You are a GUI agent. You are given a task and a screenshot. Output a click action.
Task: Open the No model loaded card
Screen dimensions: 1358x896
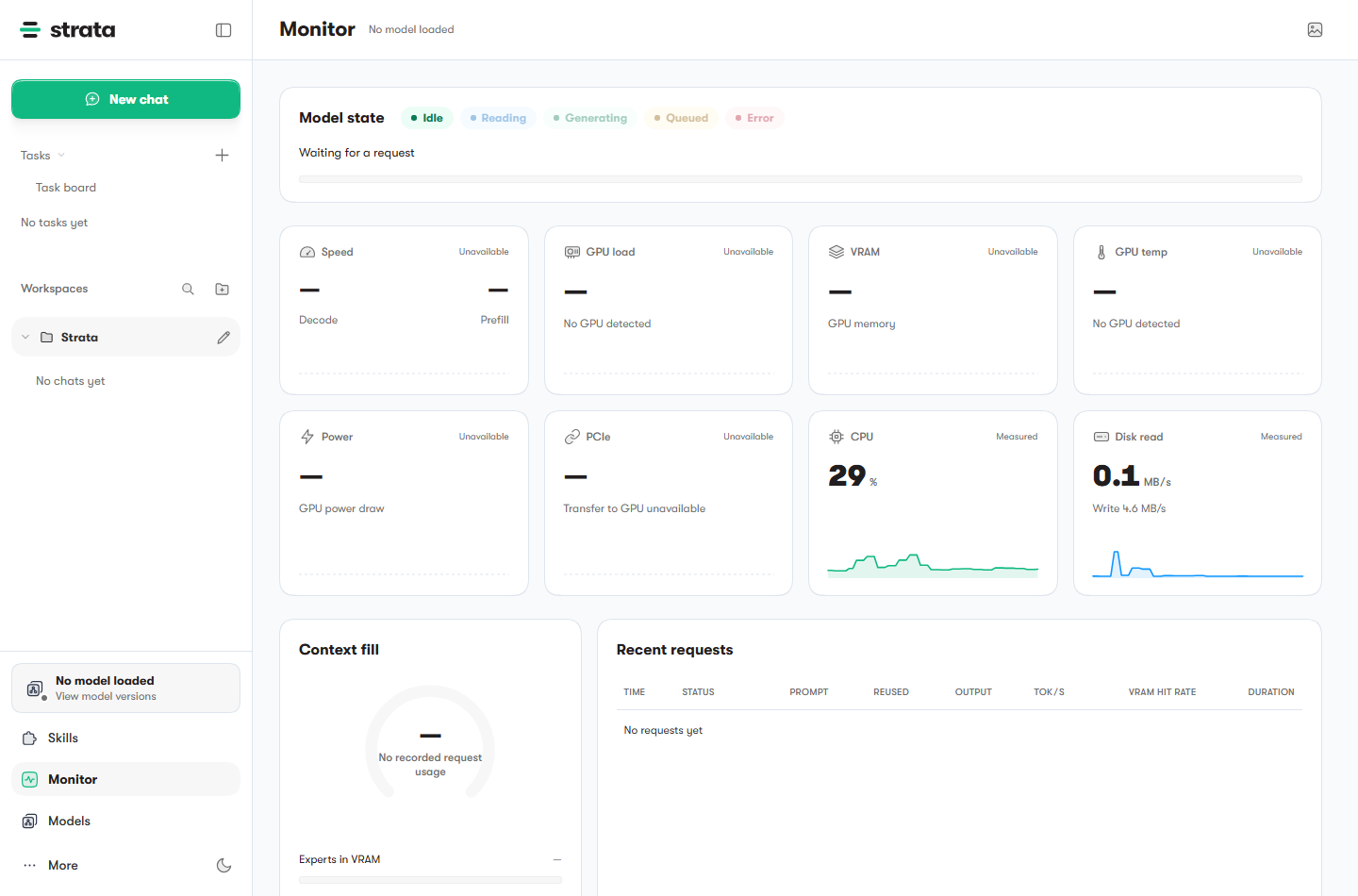point(125,689)
